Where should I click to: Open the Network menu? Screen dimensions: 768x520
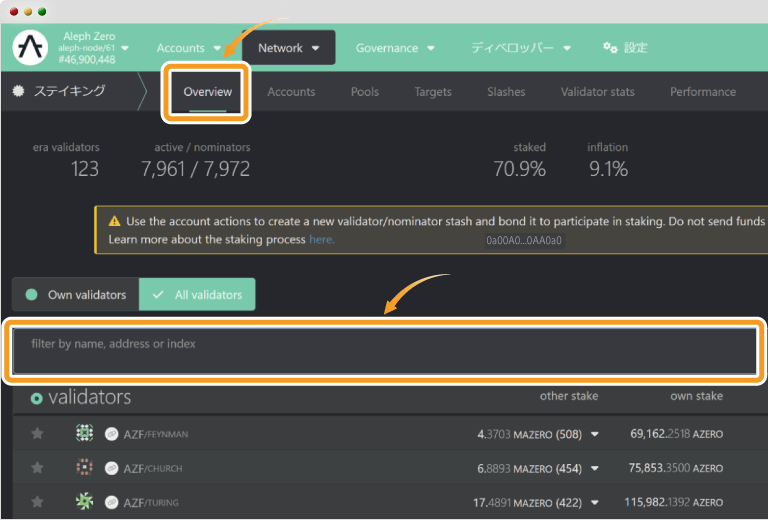(x=288, y=48)
